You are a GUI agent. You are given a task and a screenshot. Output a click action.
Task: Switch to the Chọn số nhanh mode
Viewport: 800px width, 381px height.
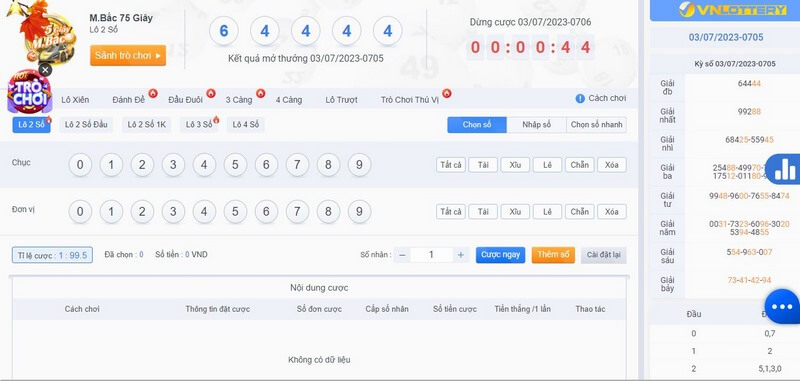tap(596, 125)
